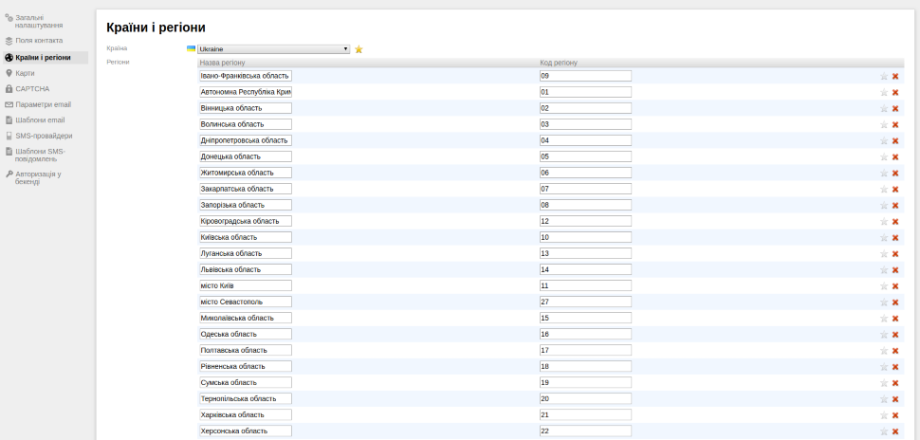Delete the Київська область region row

point(895,238)
